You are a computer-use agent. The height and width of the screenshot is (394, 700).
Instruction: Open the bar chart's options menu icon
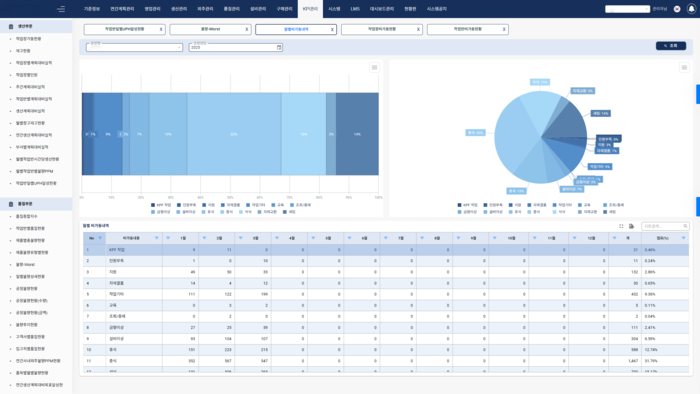pos(374,67)
